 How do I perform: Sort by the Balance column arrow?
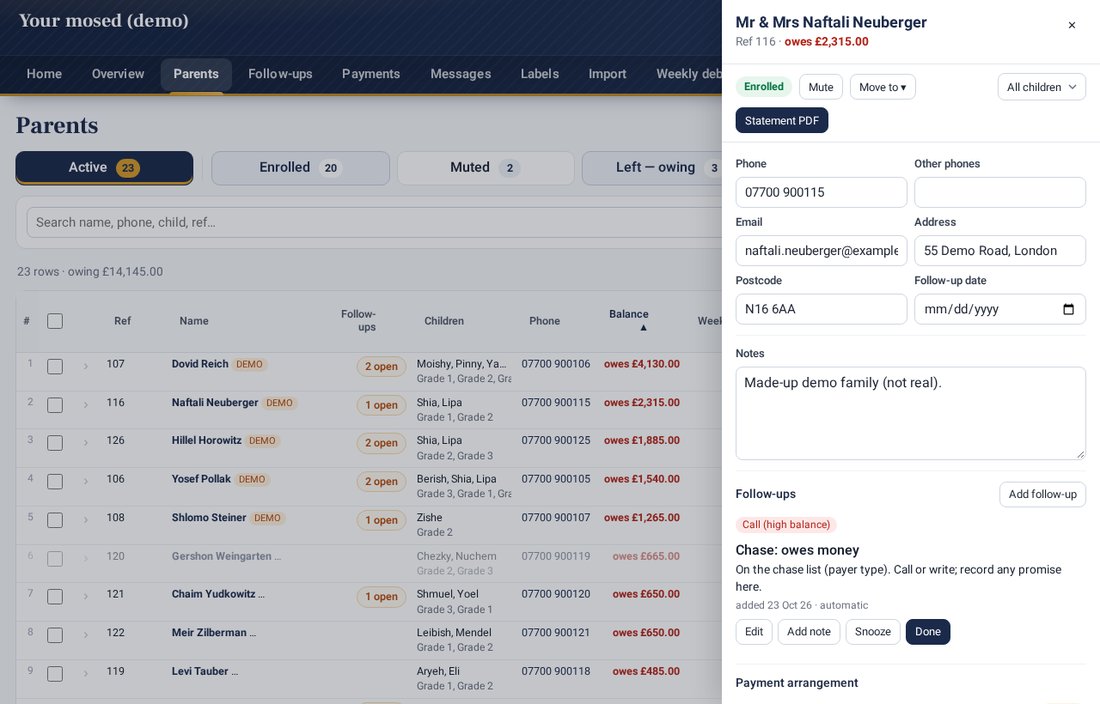pos(643,327)
